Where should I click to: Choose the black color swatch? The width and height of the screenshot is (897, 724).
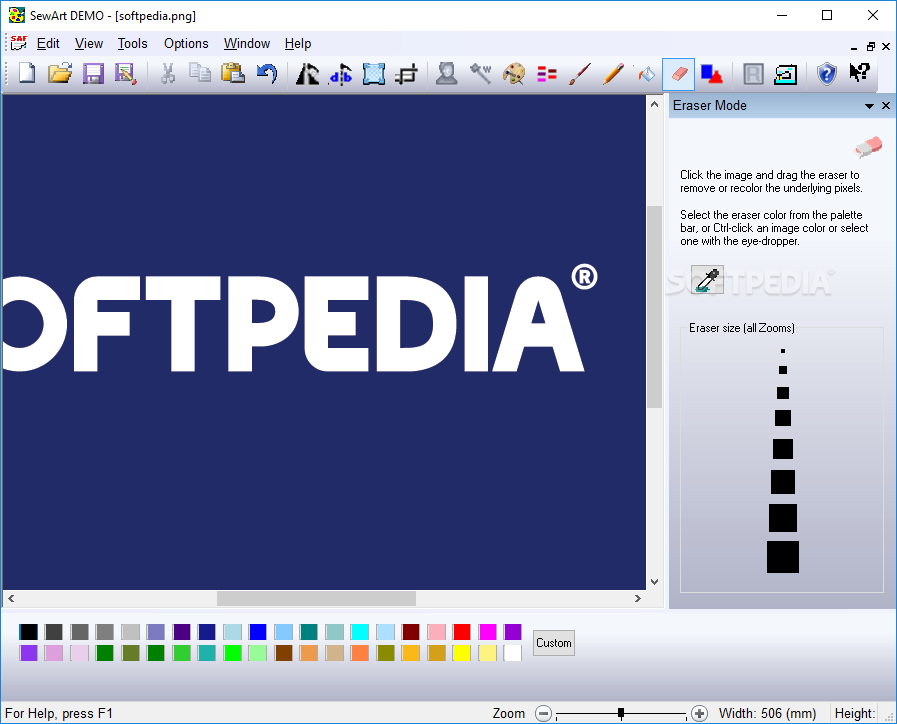[x=28, y=632]
